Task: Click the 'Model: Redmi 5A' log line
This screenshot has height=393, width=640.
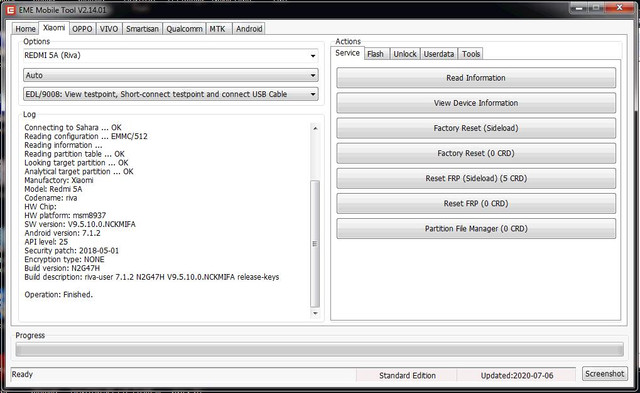Action: 53,189
